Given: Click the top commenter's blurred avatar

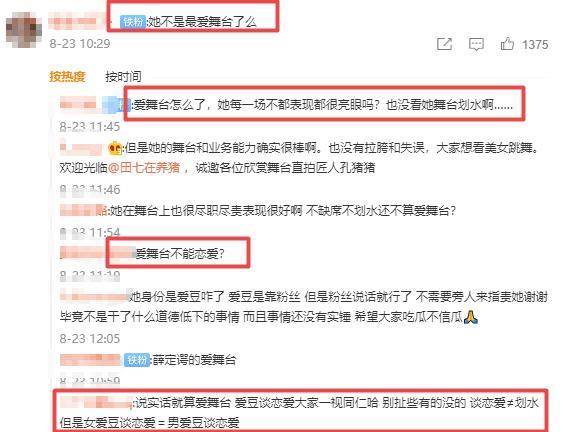Looking at the screenshot, I should [24, 30].
